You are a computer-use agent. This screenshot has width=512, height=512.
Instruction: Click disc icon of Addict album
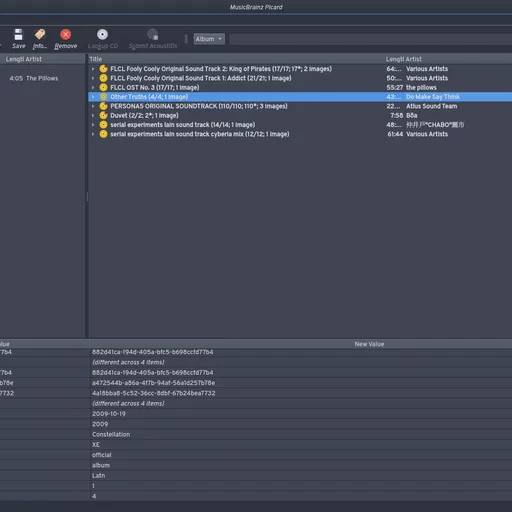(x=103, y=78)
